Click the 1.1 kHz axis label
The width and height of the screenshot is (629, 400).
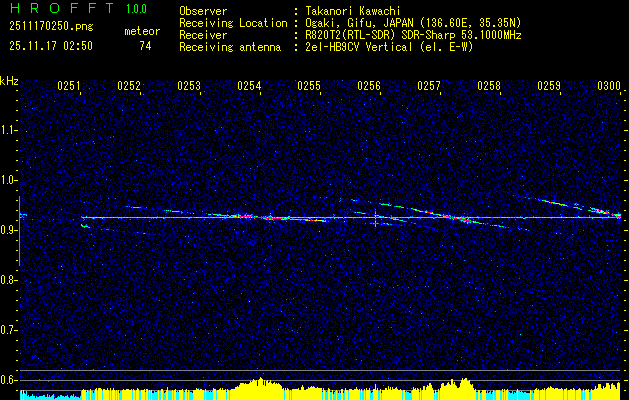click(x=8, y=130)
